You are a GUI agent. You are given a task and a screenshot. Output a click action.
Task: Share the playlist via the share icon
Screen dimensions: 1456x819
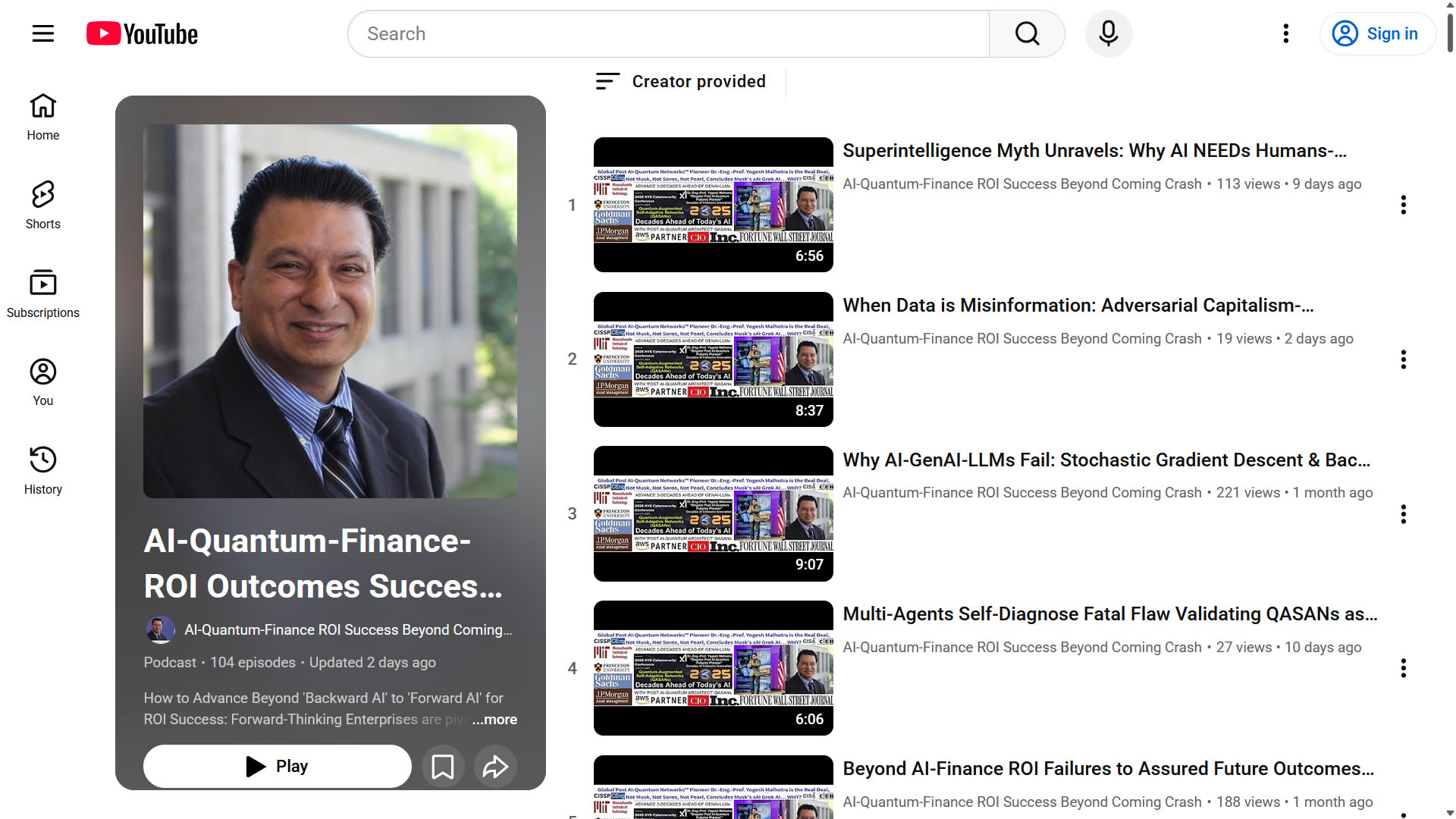point(494,766)
